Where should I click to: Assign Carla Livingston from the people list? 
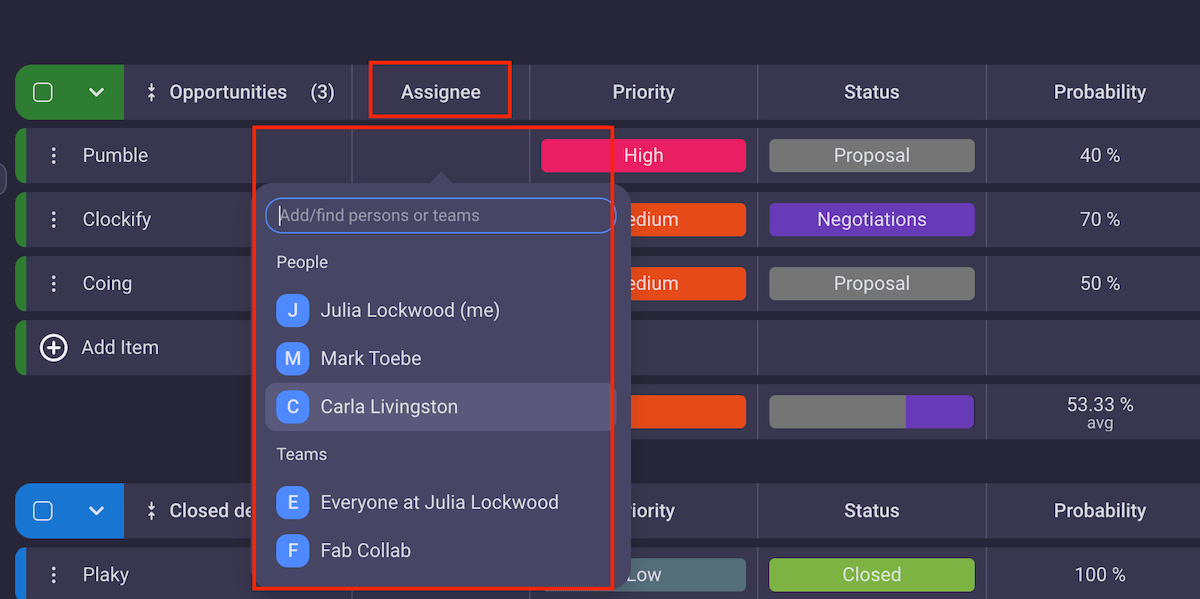(x=389, y=407)
